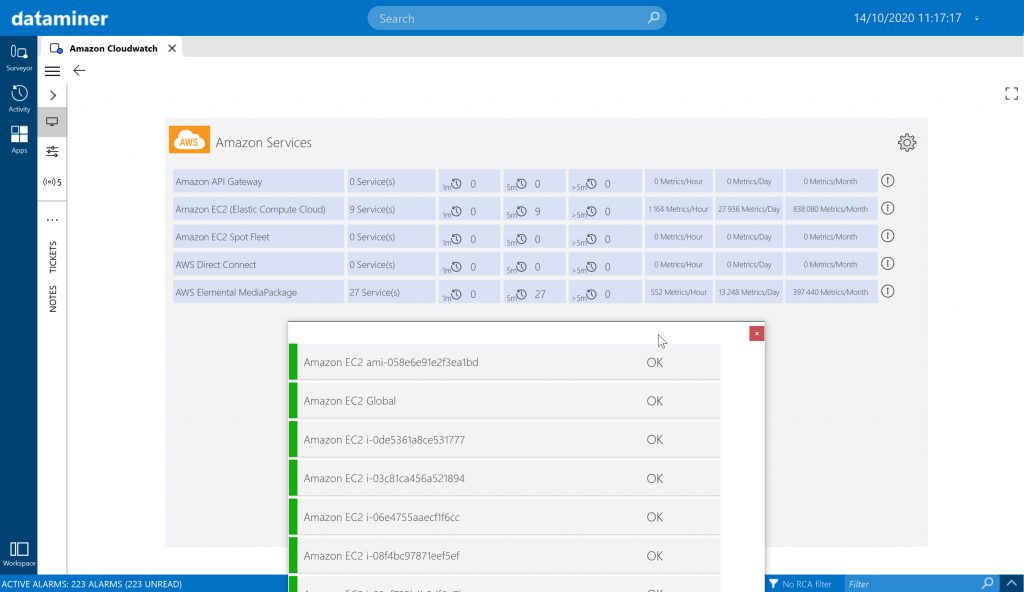Click the alarm filter search icon

click(987, 584)
